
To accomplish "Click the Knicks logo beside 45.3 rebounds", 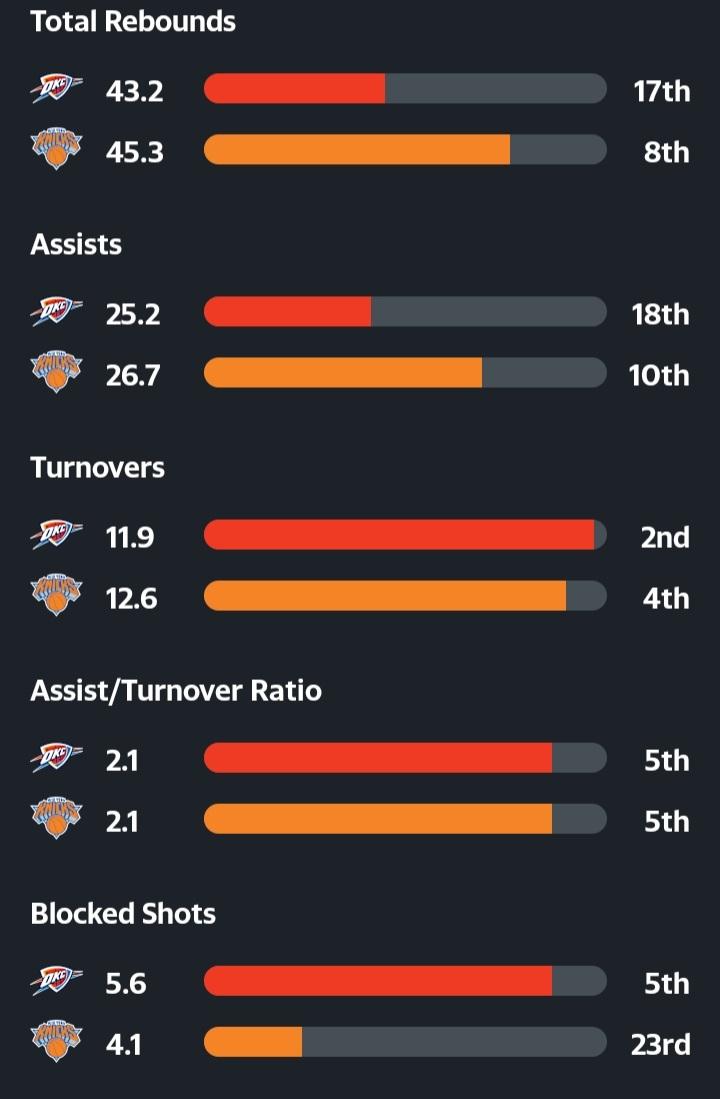I will point(56,151).
